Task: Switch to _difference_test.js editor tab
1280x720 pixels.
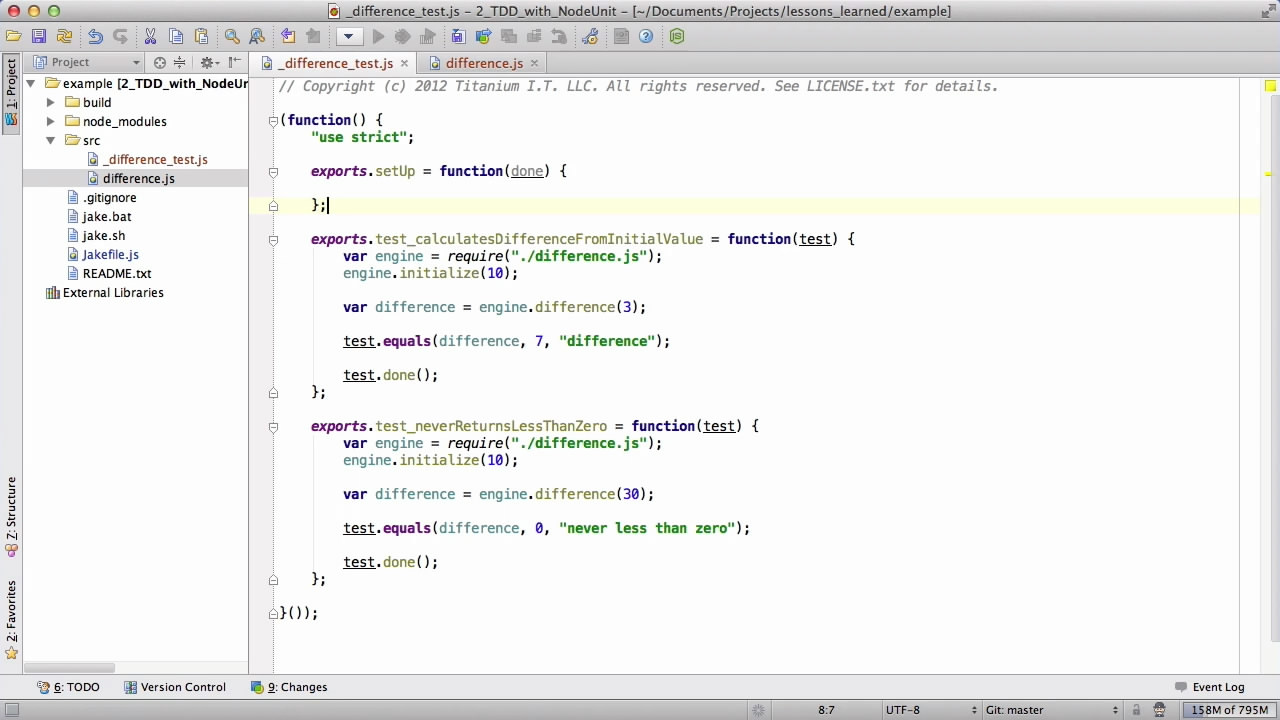Action: pos(336,63)
